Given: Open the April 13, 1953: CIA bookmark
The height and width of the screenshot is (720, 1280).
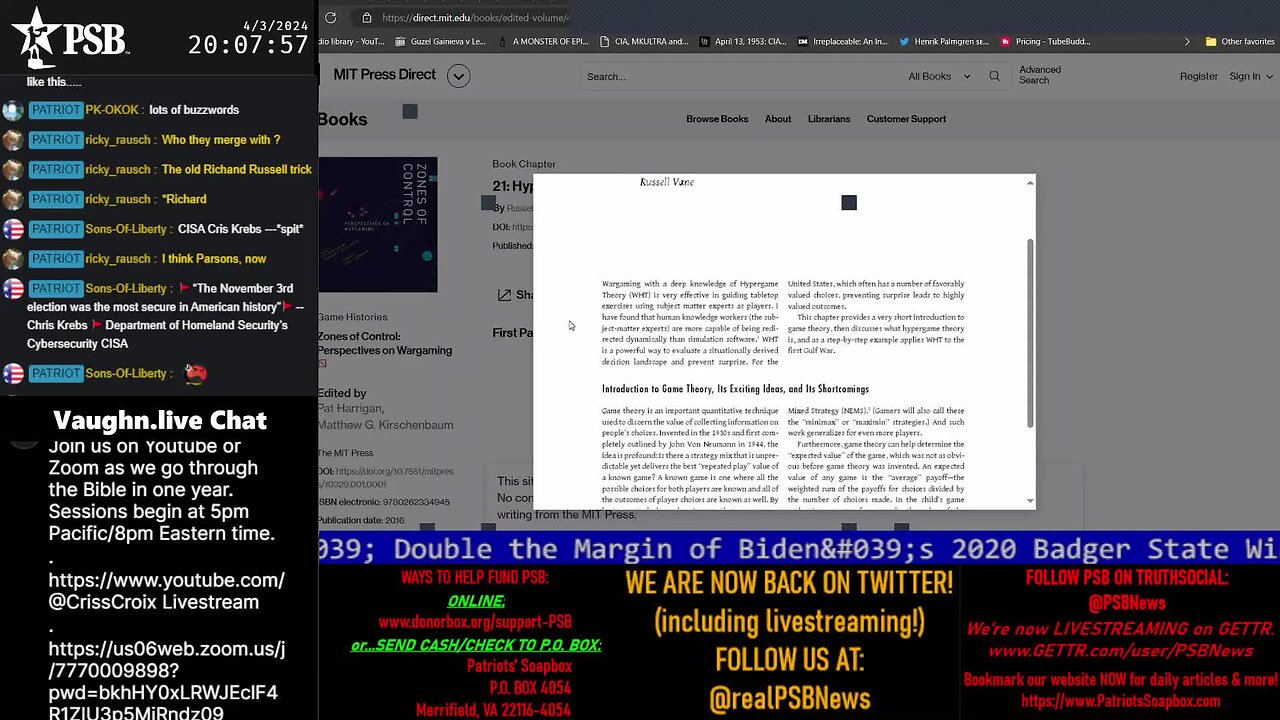Looking at the screenshot, I should [x=743, y=42].
